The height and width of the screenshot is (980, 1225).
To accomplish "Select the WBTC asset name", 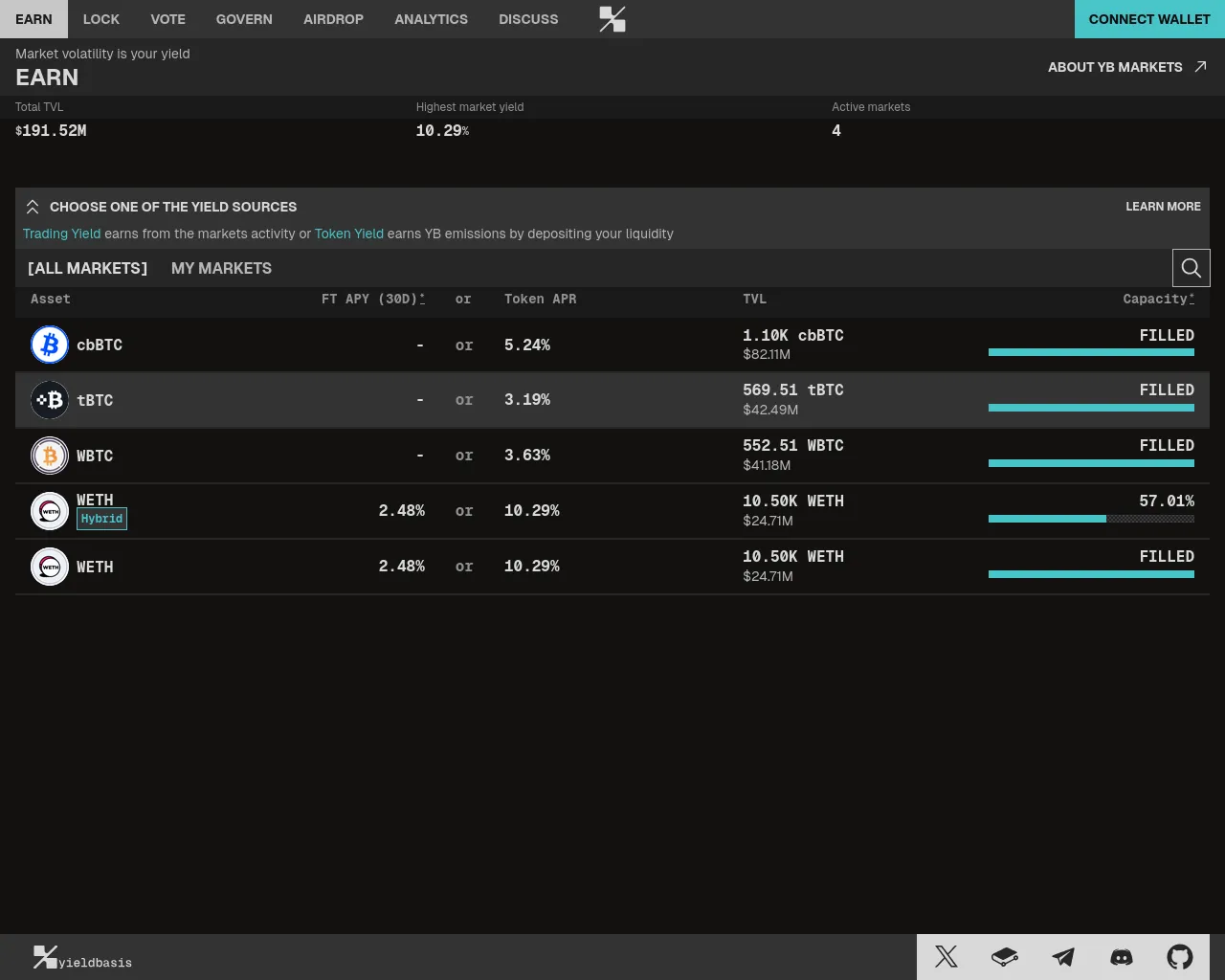I will 95,456.
